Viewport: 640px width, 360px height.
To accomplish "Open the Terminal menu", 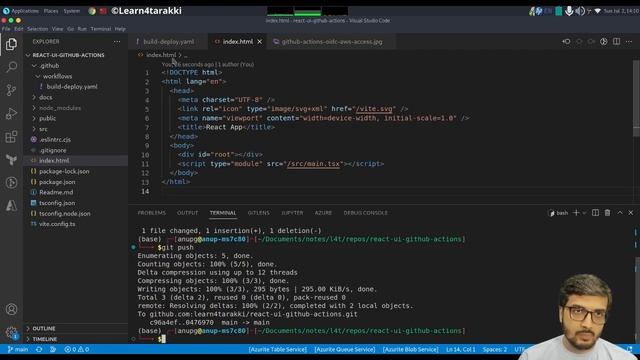I will pos(101,29).
